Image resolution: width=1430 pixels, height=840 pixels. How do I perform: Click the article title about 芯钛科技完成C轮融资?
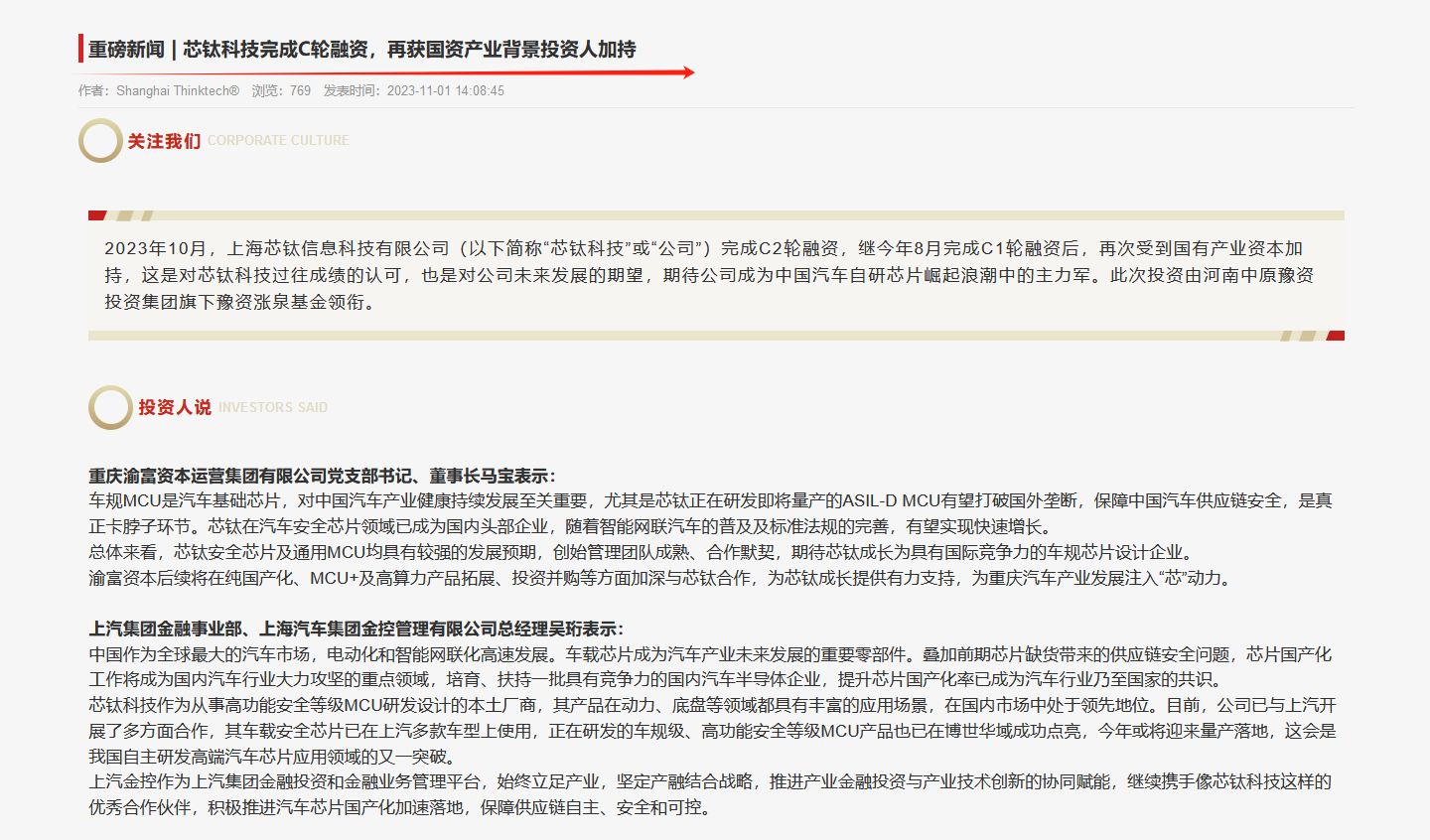(362, 49)
